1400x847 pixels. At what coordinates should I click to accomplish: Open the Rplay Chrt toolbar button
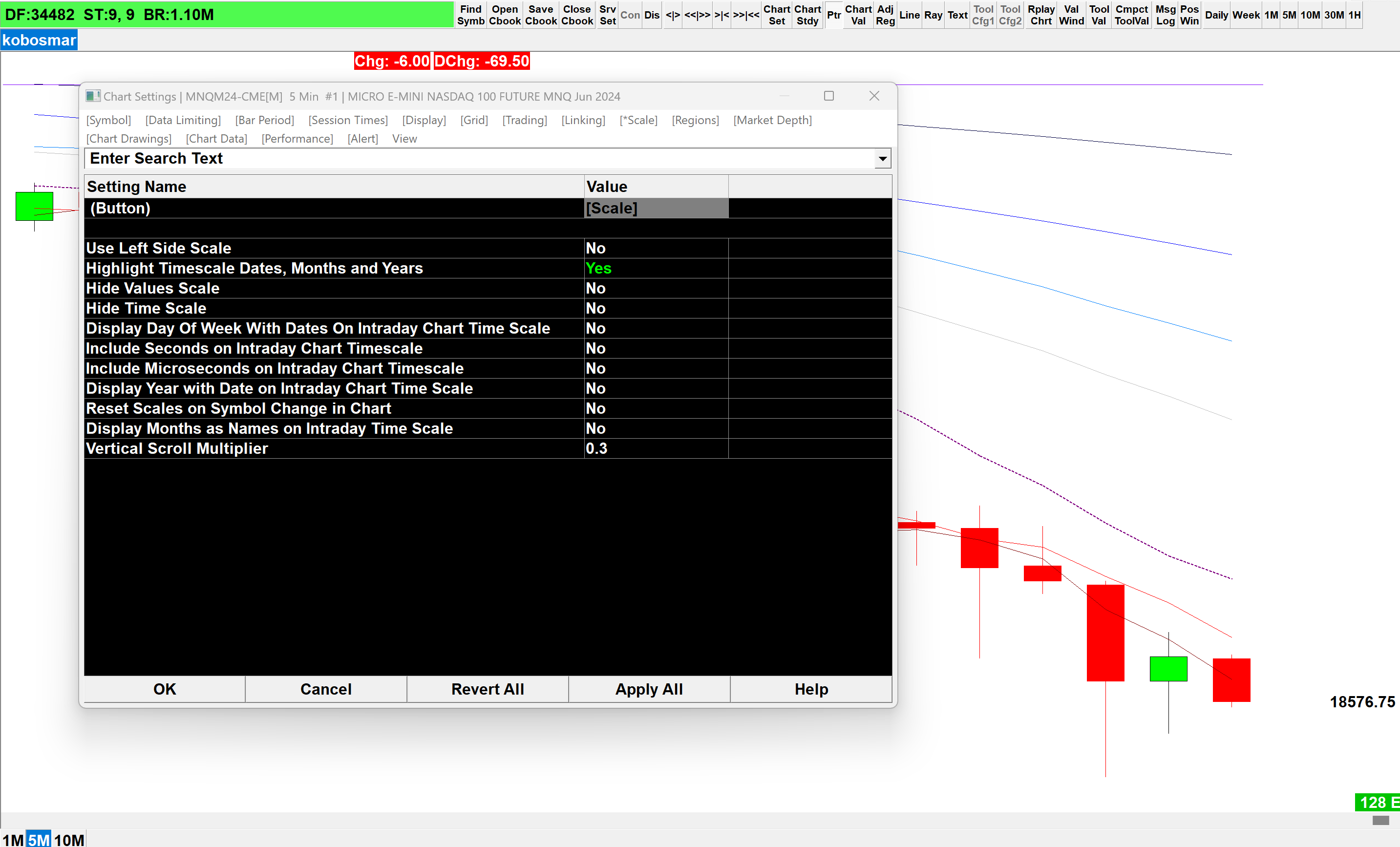pyautogui.click(x=1041, y=15)
